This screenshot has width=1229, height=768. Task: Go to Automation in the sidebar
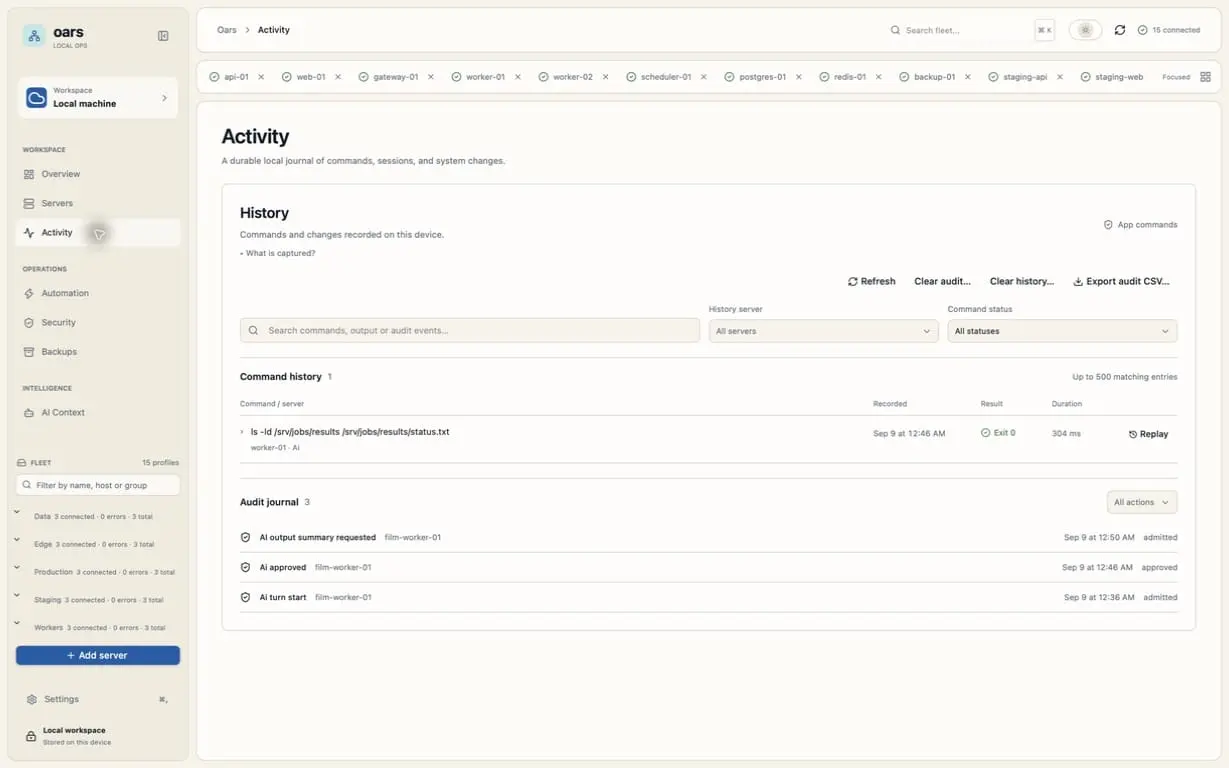[97, 293]
